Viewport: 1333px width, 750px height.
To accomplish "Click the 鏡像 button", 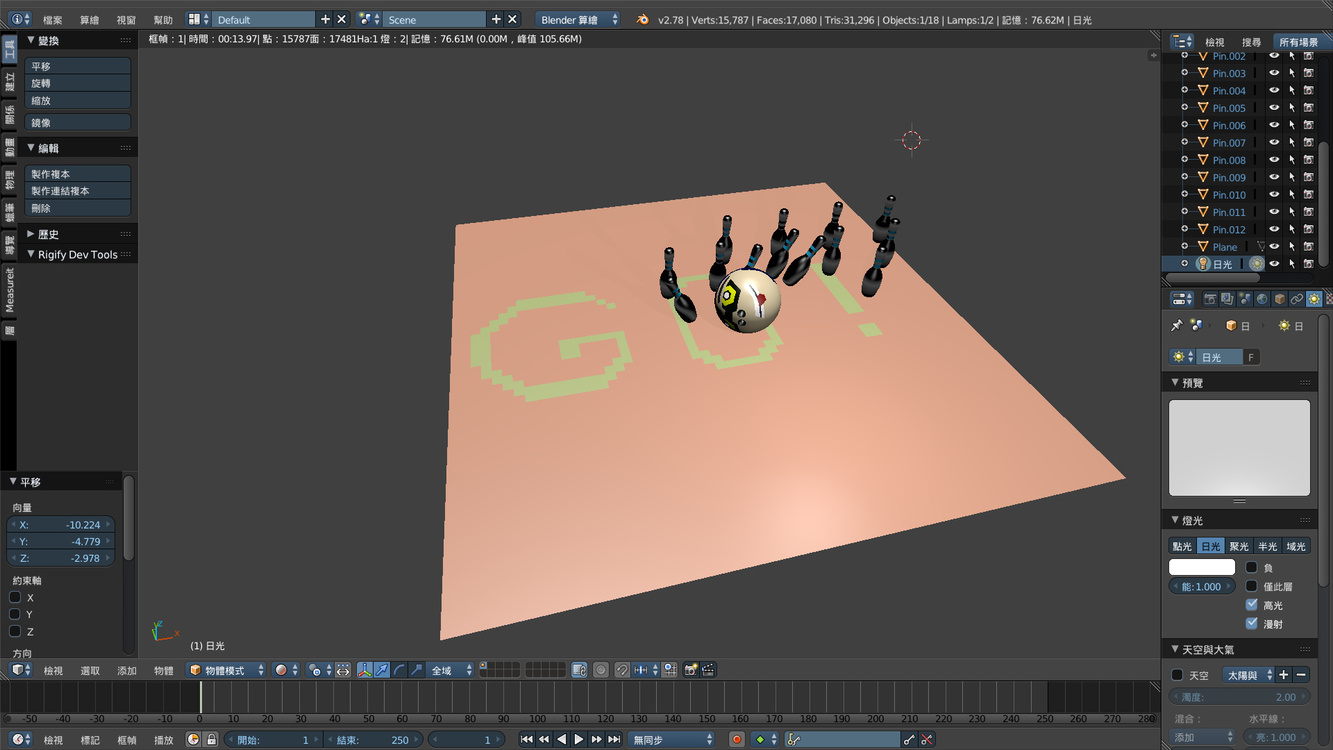I will pos(78,122).
